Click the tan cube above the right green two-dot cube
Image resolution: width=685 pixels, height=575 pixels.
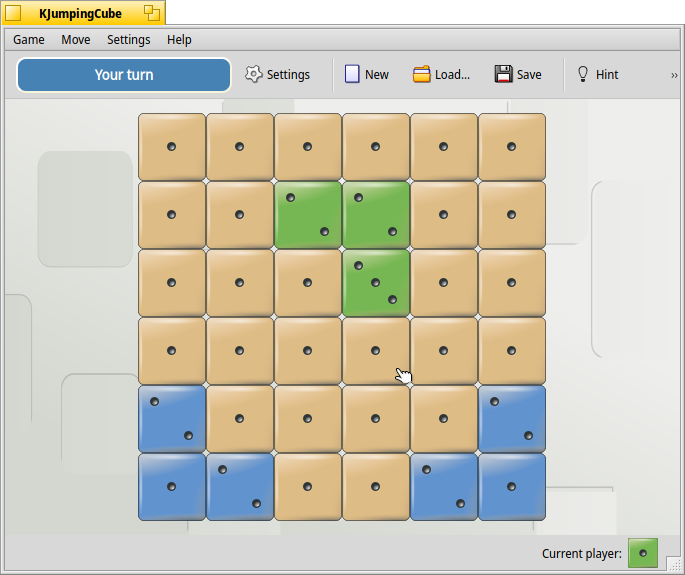tap(376, 147)
